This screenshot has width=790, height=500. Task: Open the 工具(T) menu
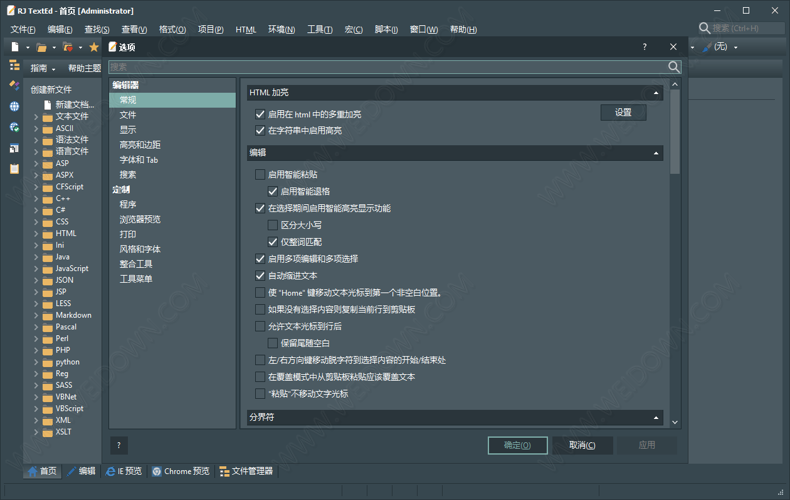[x=320, y=29]
